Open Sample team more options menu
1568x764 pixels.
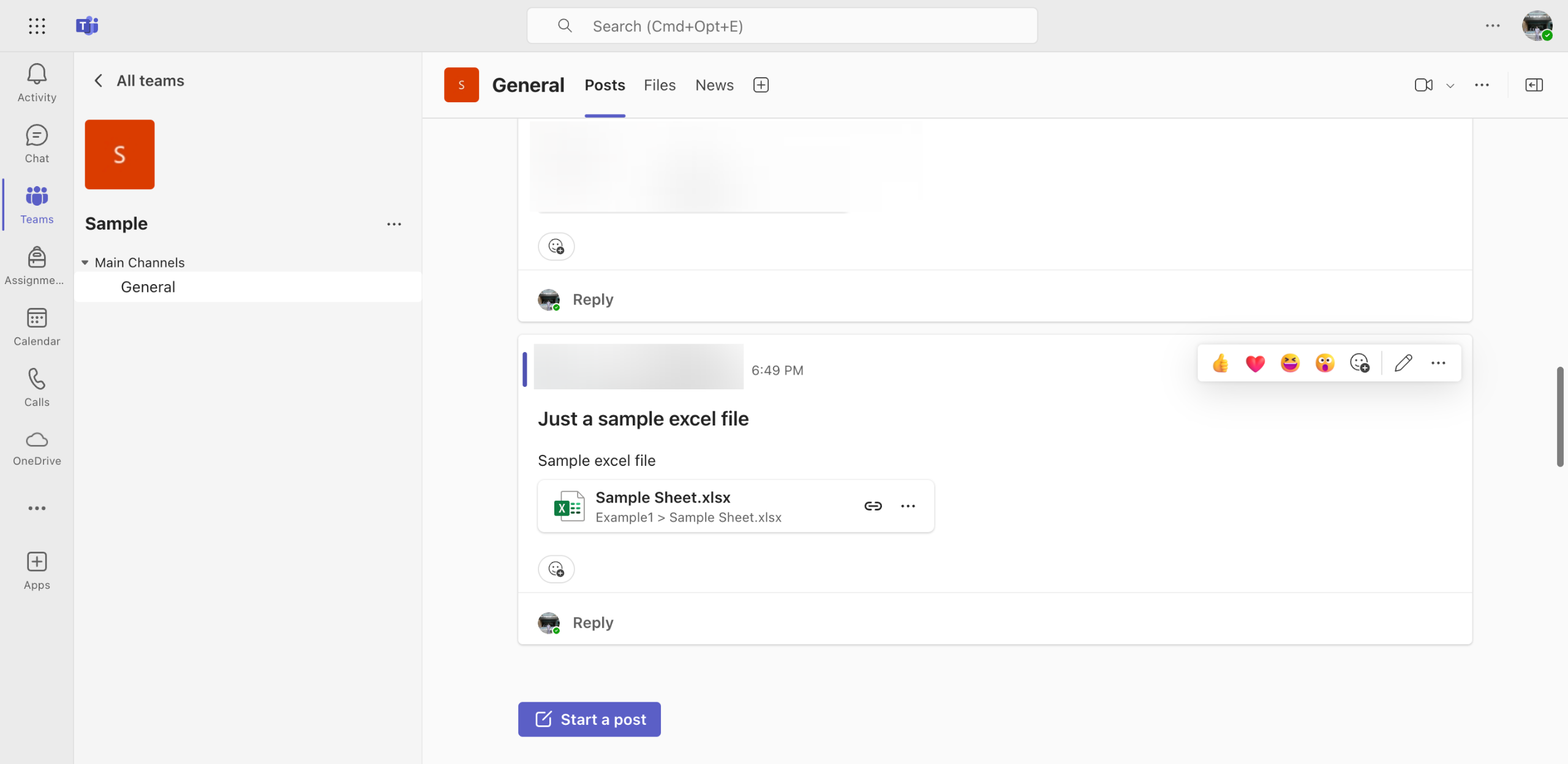394,224
